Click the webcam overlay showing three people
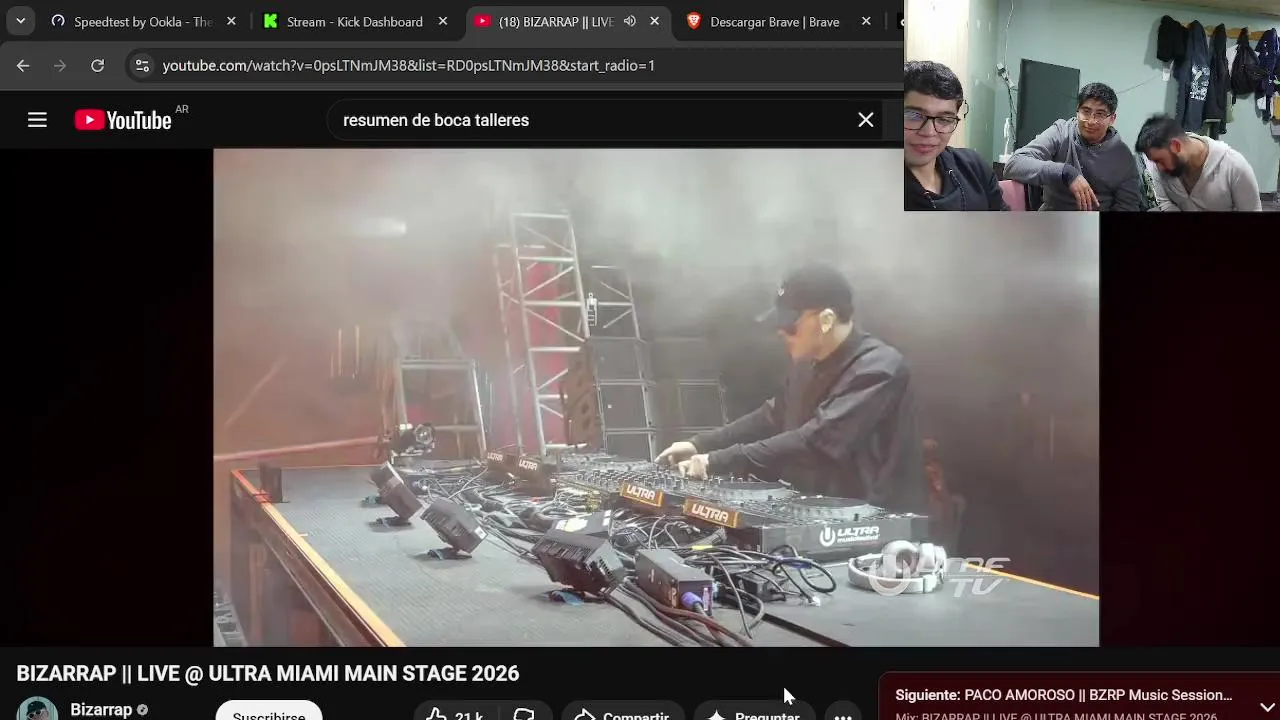The width and height of the screenshot is (1280, 720). click(1092, 105)
